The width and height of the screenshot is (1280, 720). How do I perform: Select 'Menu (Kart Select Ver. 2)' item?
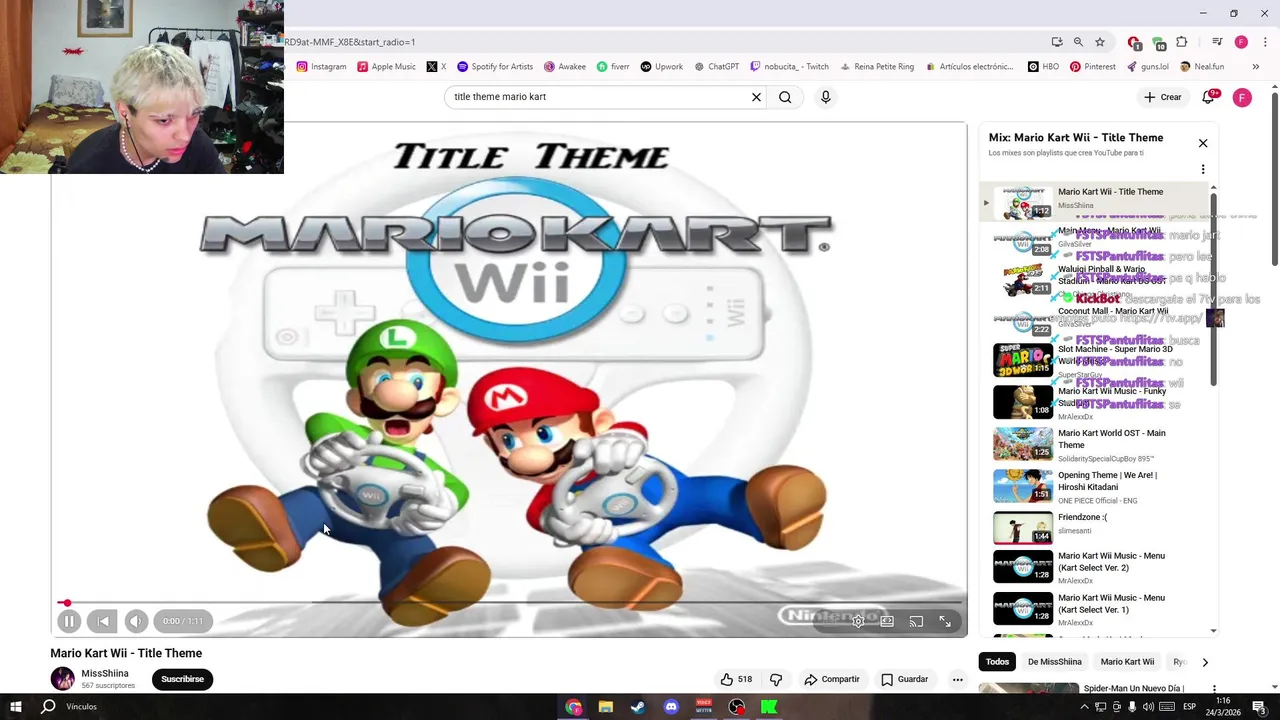(x=1095, y=567)
